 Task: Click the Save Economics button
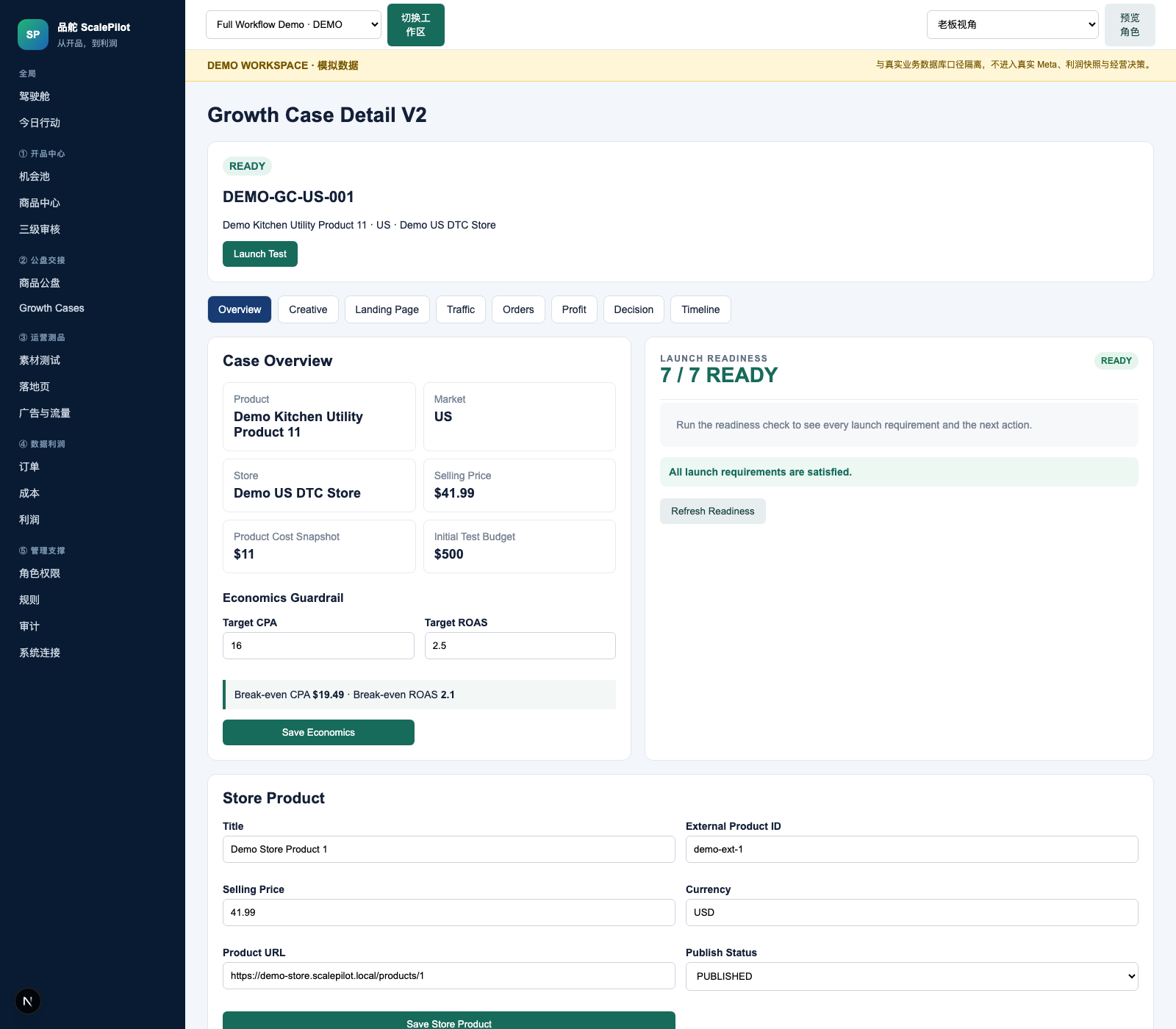coord(318,732)
